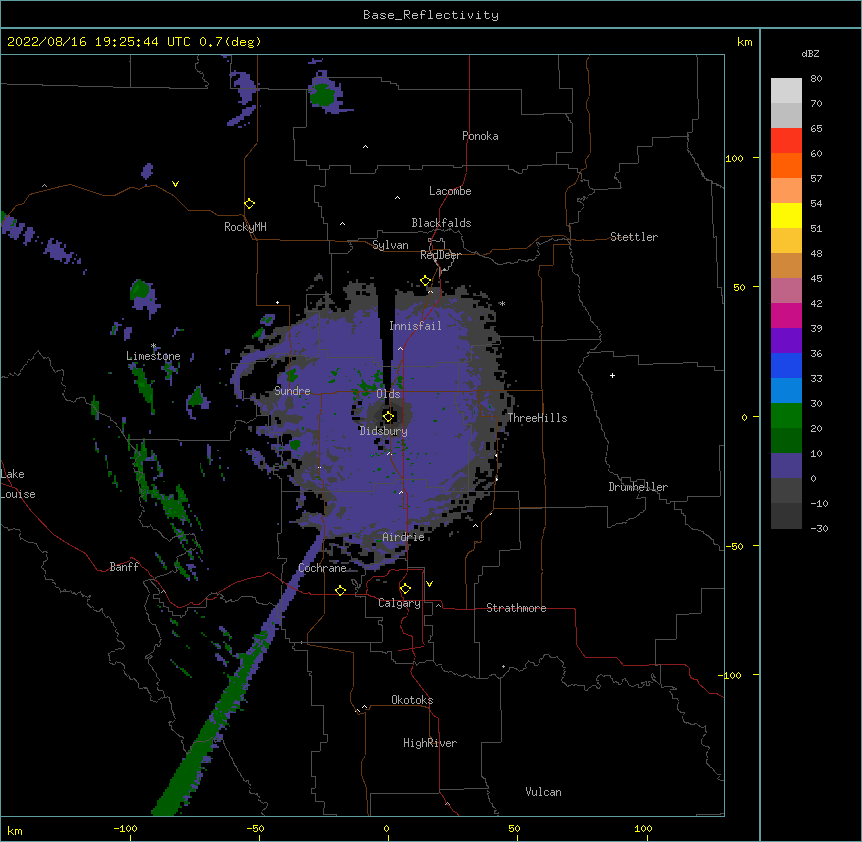Click the 45 dBZ legend value
Screen dimensions: 862x842
tap(816, 279)
